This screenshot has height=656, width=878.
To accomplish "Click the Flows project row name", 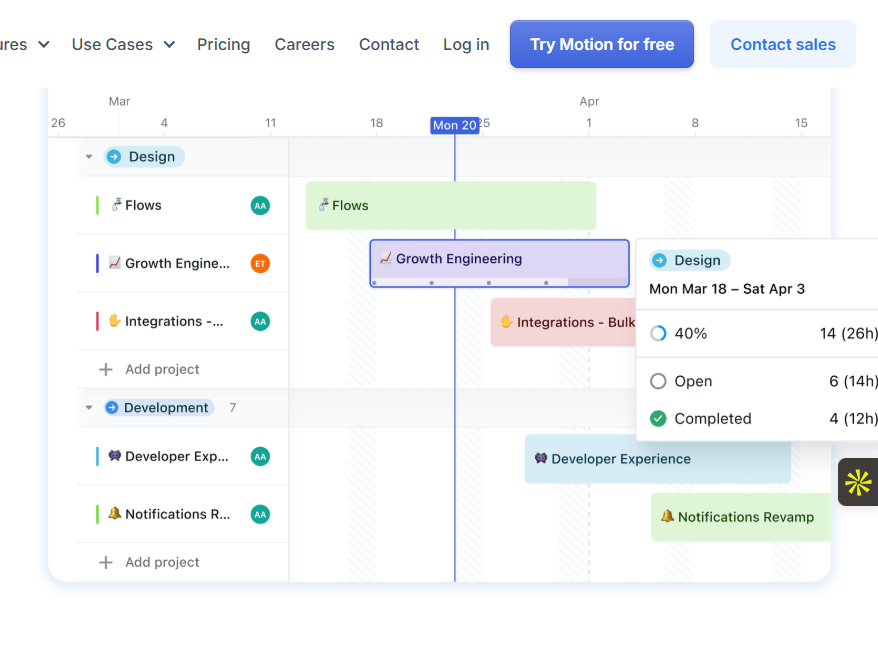I will click(x=143, y=205).
